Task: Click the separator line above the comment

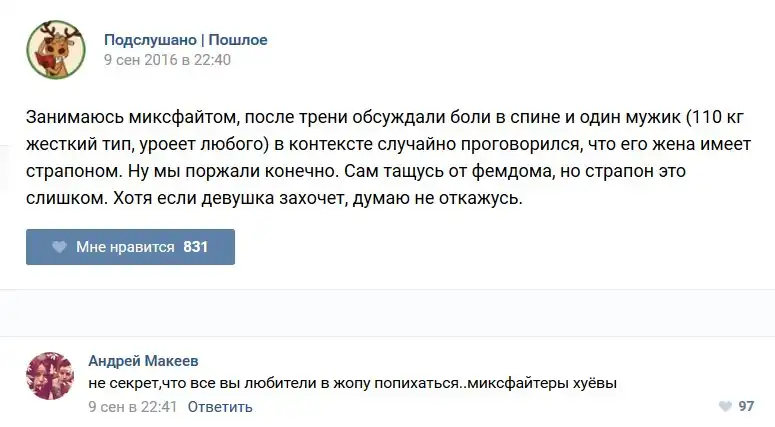Action: 387,335
